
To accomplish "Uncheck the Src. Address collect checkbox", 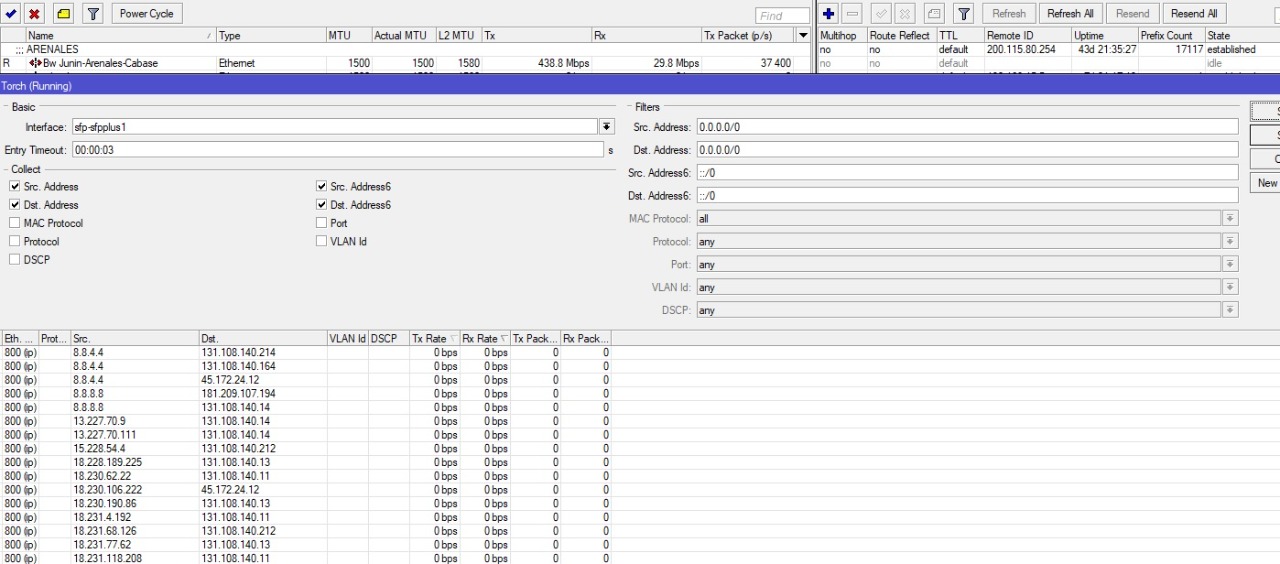I will [x=15, y=187].
